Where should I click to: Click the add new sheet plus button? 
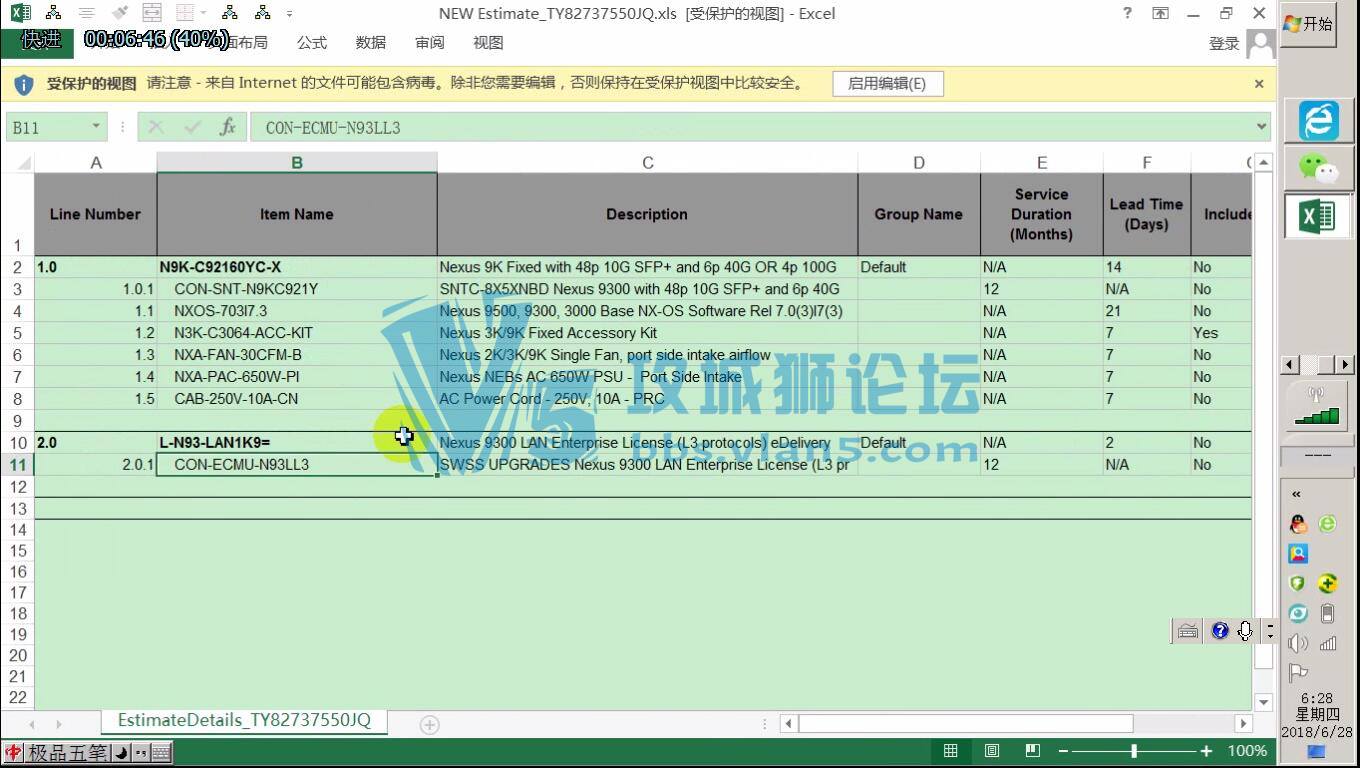tap(429, 724)
